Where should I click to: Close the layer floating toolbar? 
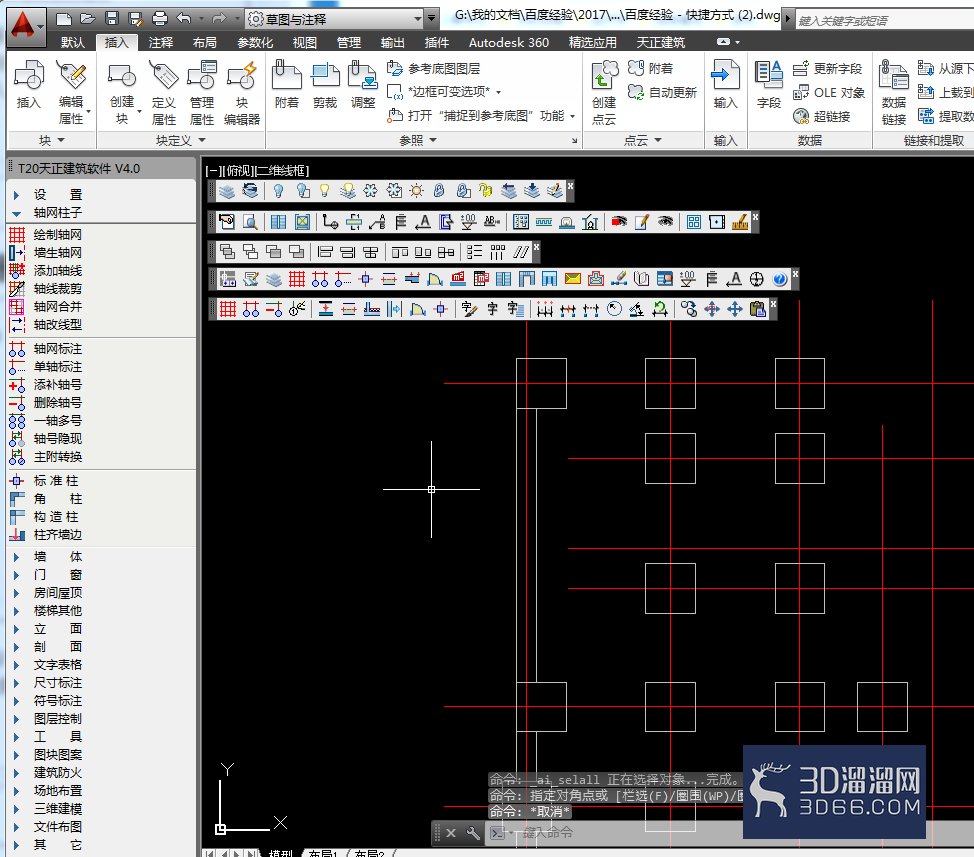coord(570,185)
